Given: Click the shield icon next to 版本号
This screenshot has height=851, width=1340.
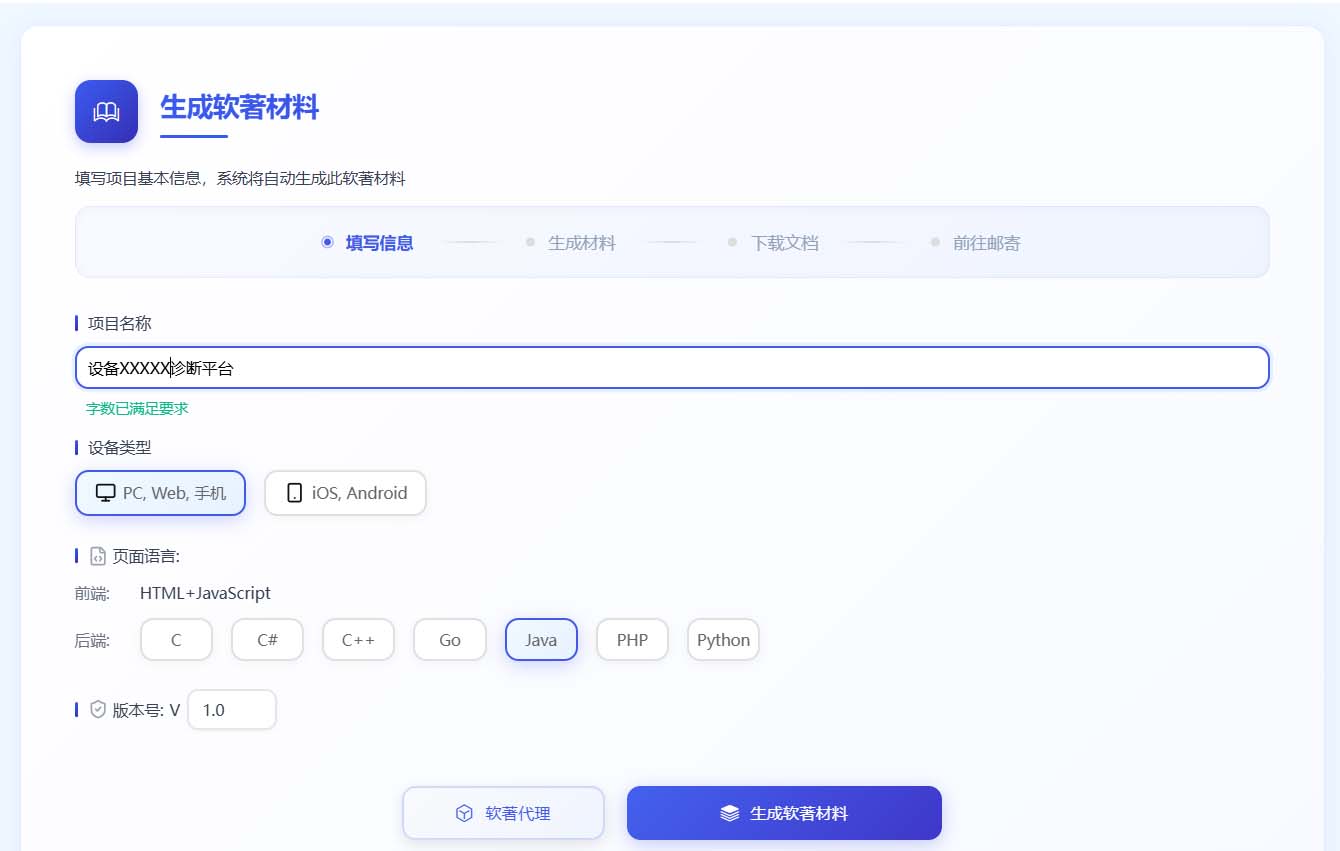Looking at the screenshot, I should (97, 709).
